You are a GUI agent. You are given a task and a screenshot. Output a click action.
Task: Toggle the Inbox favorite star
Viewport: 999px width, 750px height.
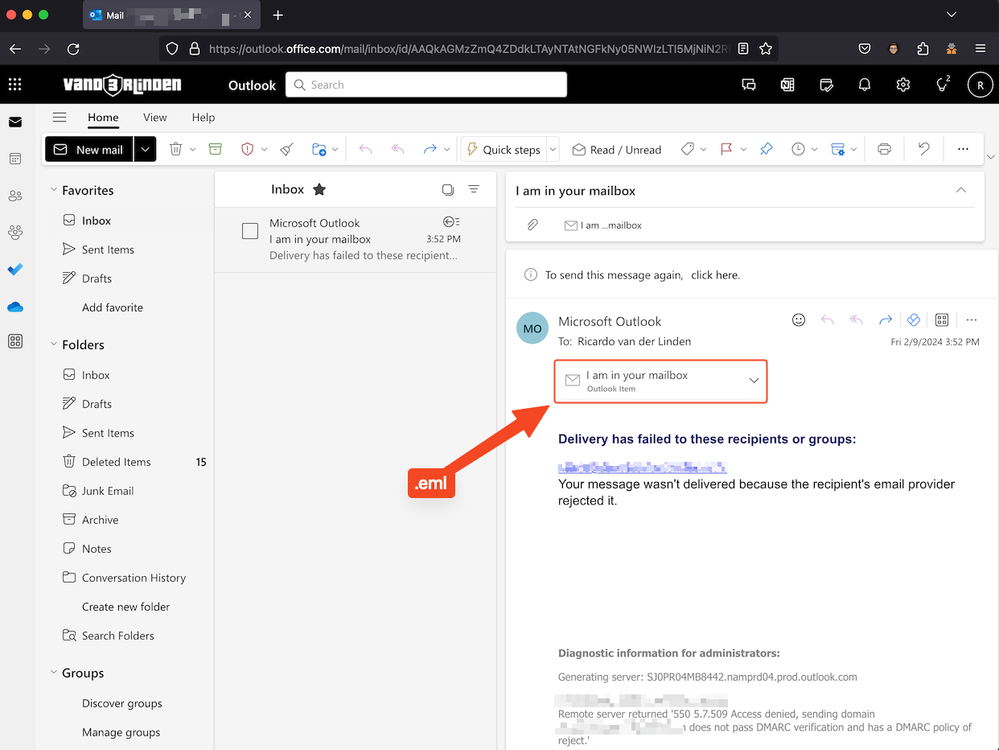319,189
